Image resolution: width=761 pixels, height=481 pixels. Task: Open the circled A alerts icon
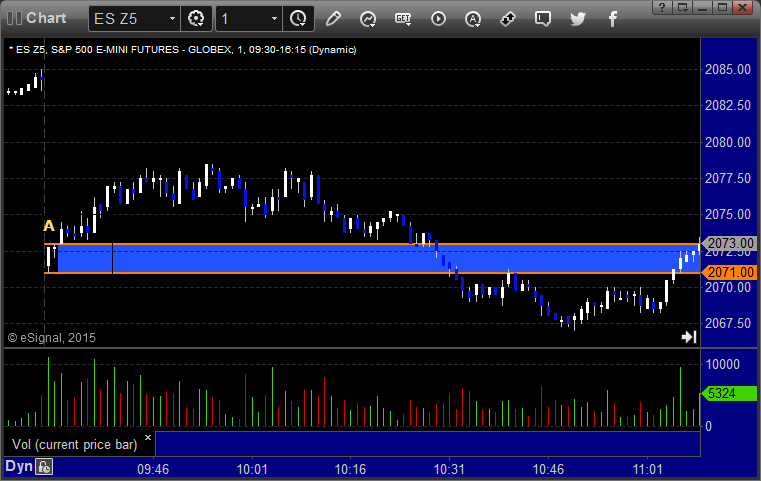coord(473,19)
